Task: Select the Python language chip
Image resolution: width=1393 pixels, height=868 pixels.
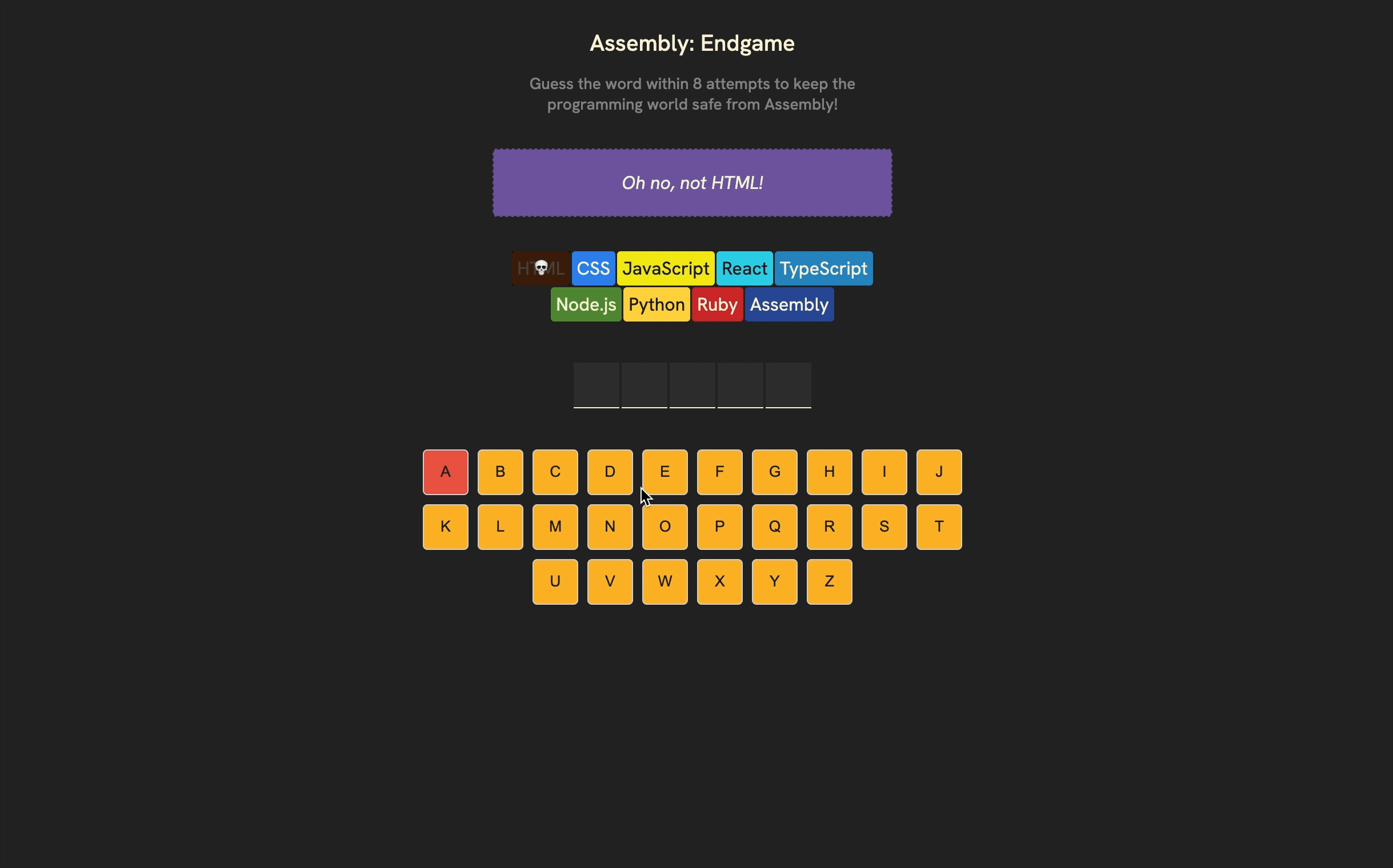Action: click(x=656, y=305)
